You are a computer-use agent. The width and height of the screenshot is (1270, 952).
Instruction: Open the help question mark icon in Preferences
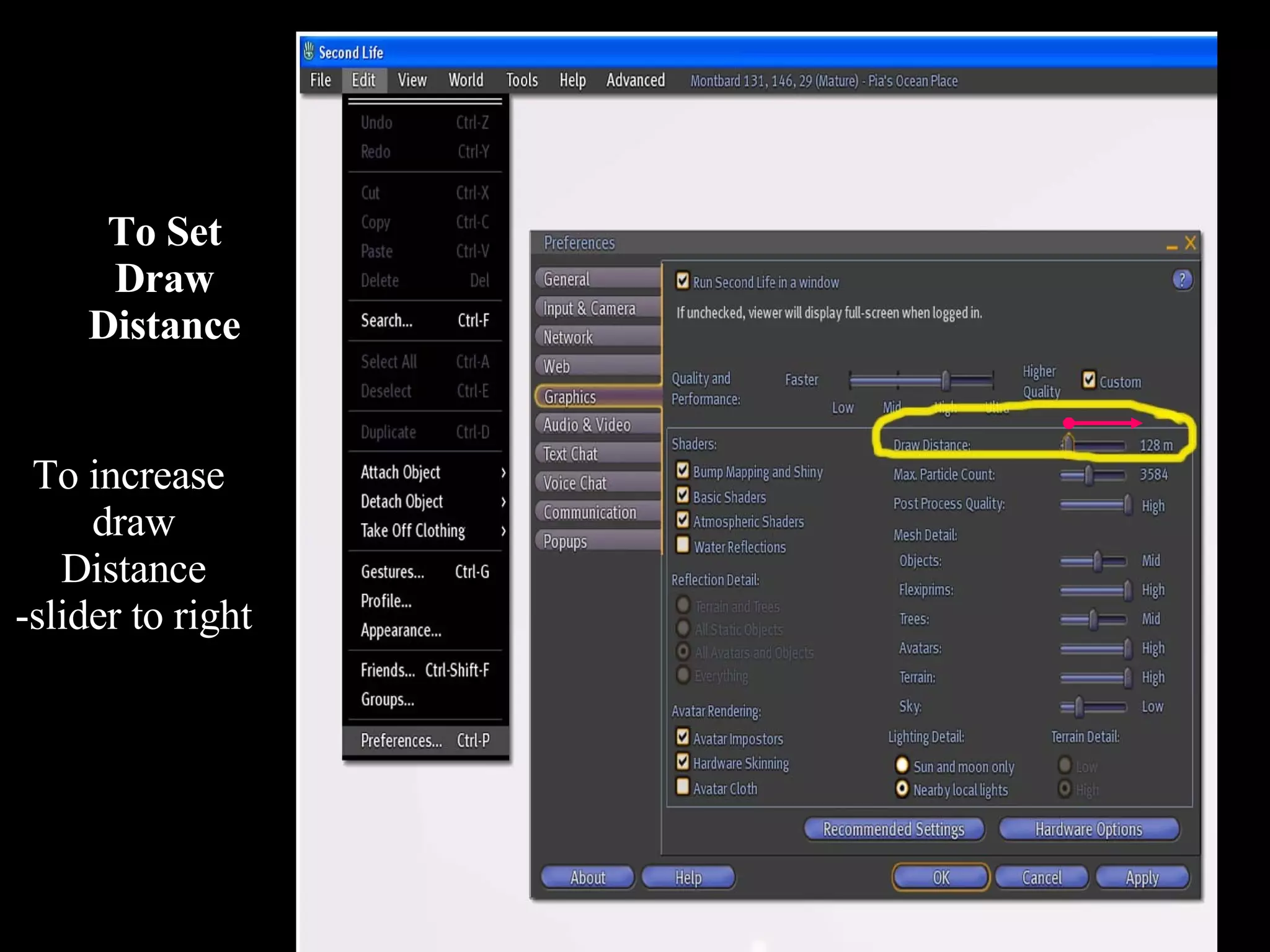coord(1182,280)
